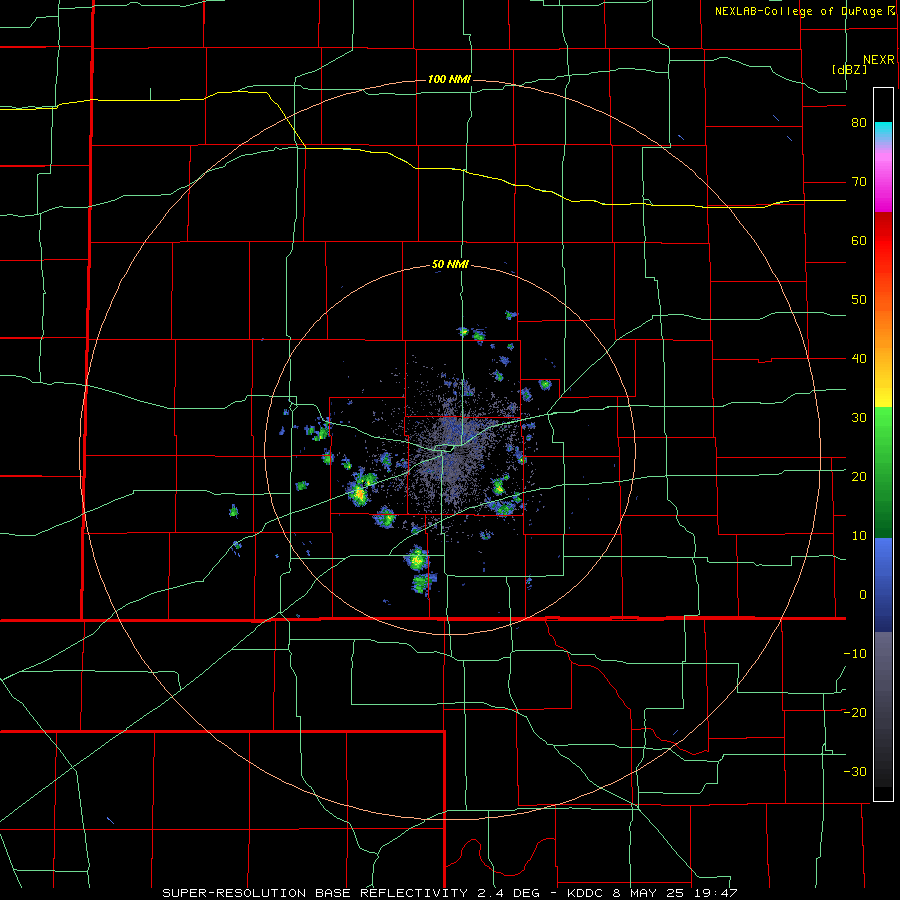900x900 pixels.
Task: Click the 80 value on the dBZ scale
Action: click(x=859, y=123)
